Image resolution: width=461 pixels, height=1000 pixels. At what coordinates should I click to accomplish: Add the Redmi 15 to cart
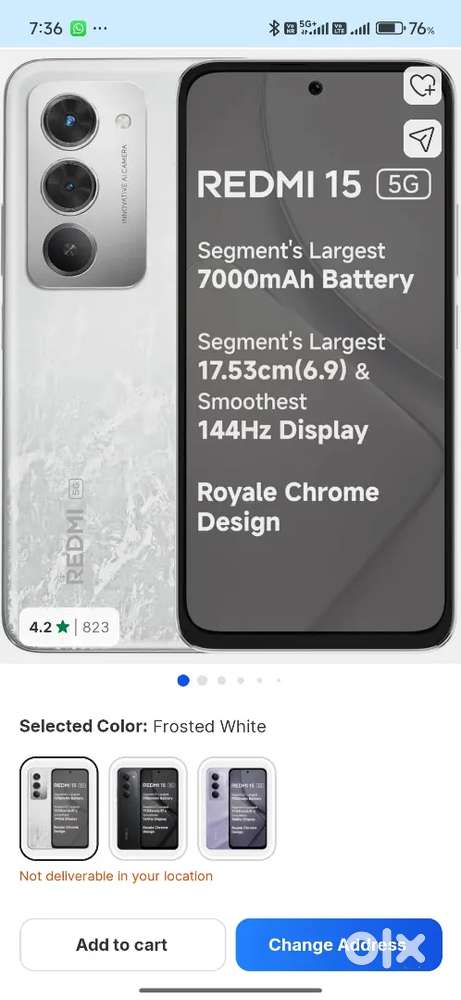click(122, 945)
